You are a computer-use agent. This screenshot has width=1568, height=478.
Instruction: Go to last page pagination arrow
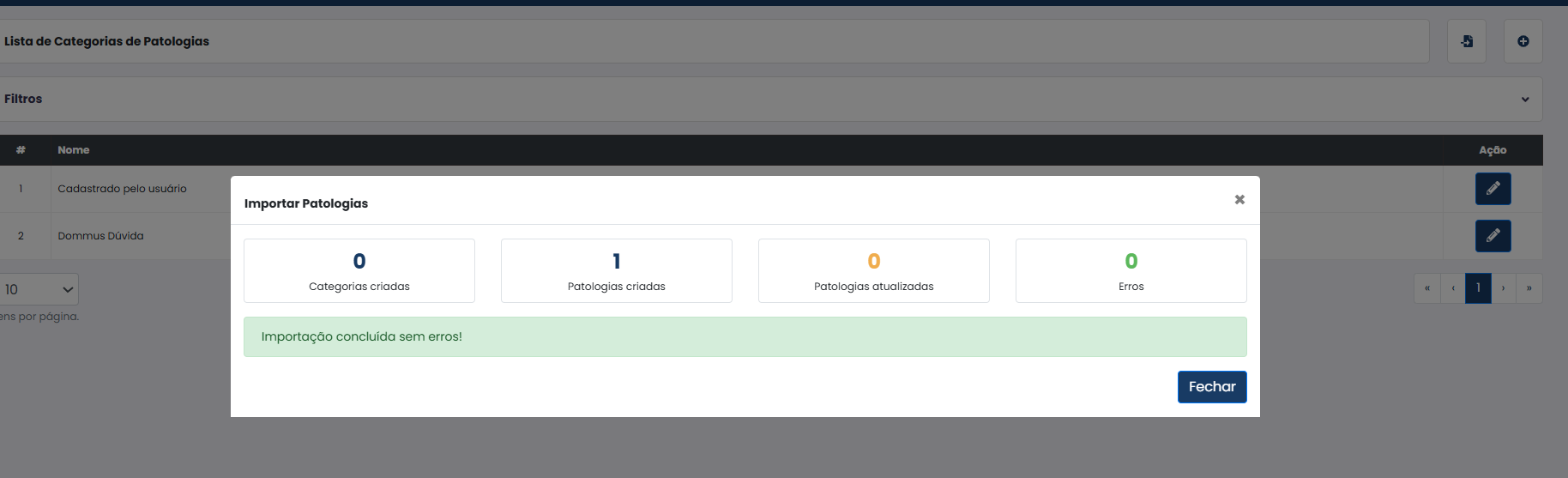[x=1529, y=288]
